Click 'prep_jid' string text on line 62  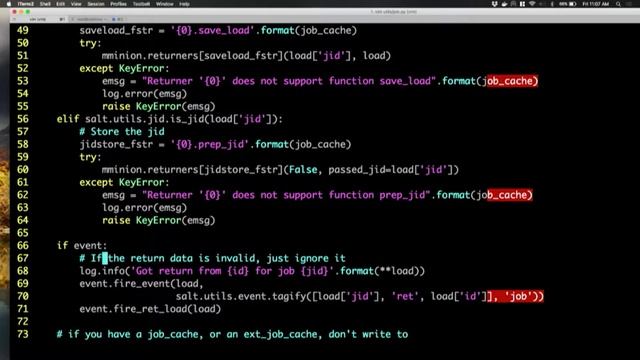coord(402,195)
